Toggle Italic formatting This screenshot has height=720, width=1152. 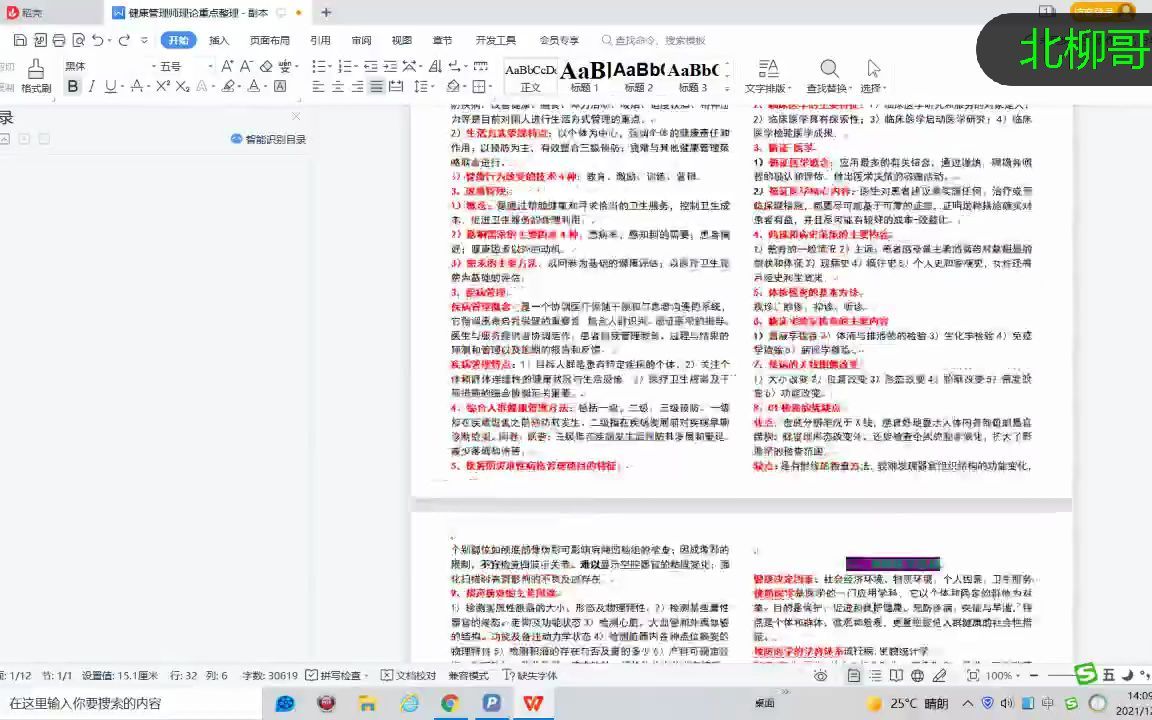(90, 85)
